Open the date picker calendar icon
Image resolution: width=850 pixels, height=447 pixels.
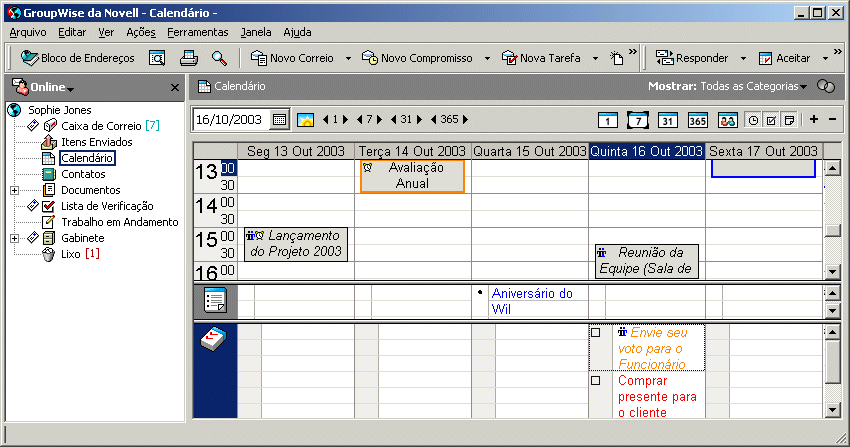point(279,120)
